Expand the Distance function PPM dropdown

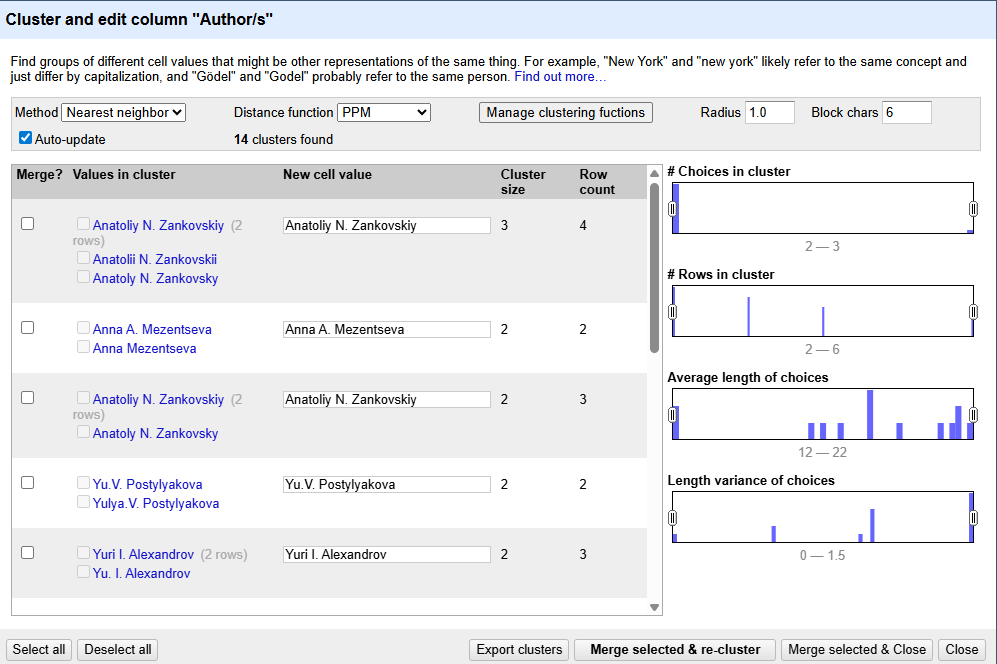tap(384, 113)
